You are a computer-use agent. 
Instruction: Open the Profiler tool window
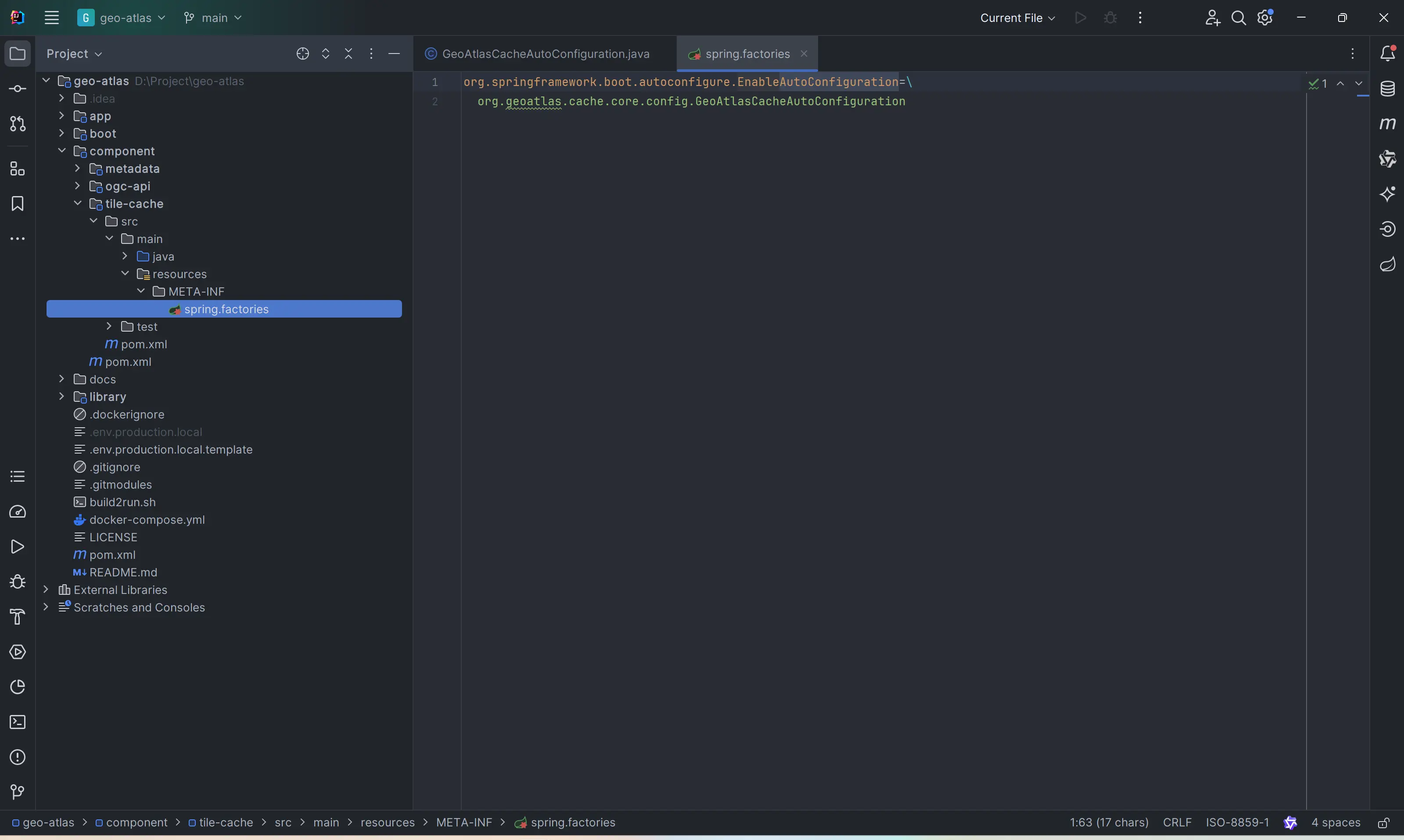click(18, 512)
